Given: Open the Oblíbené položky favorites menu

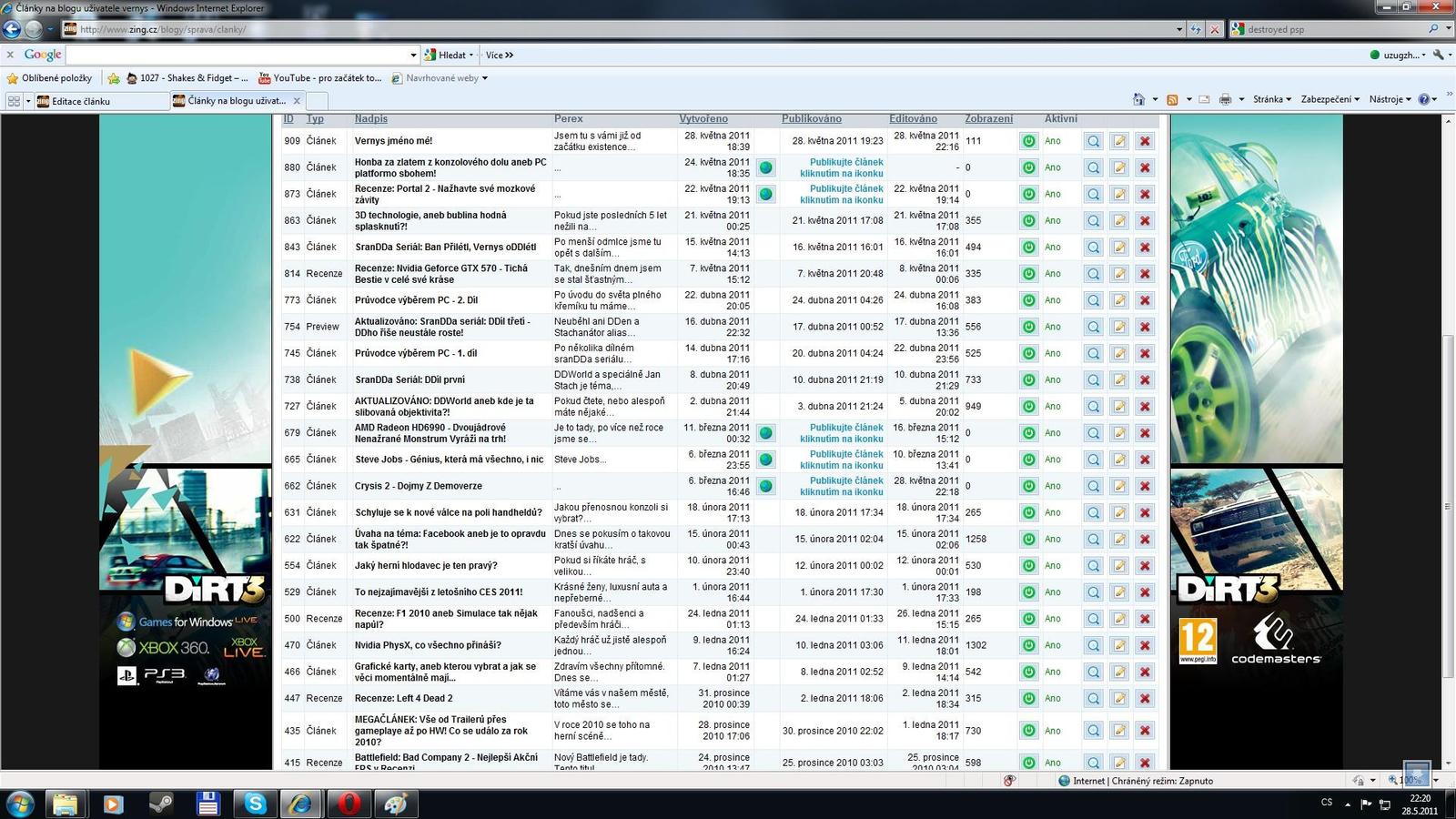Looking at the screenshot, I should point(56,78).
